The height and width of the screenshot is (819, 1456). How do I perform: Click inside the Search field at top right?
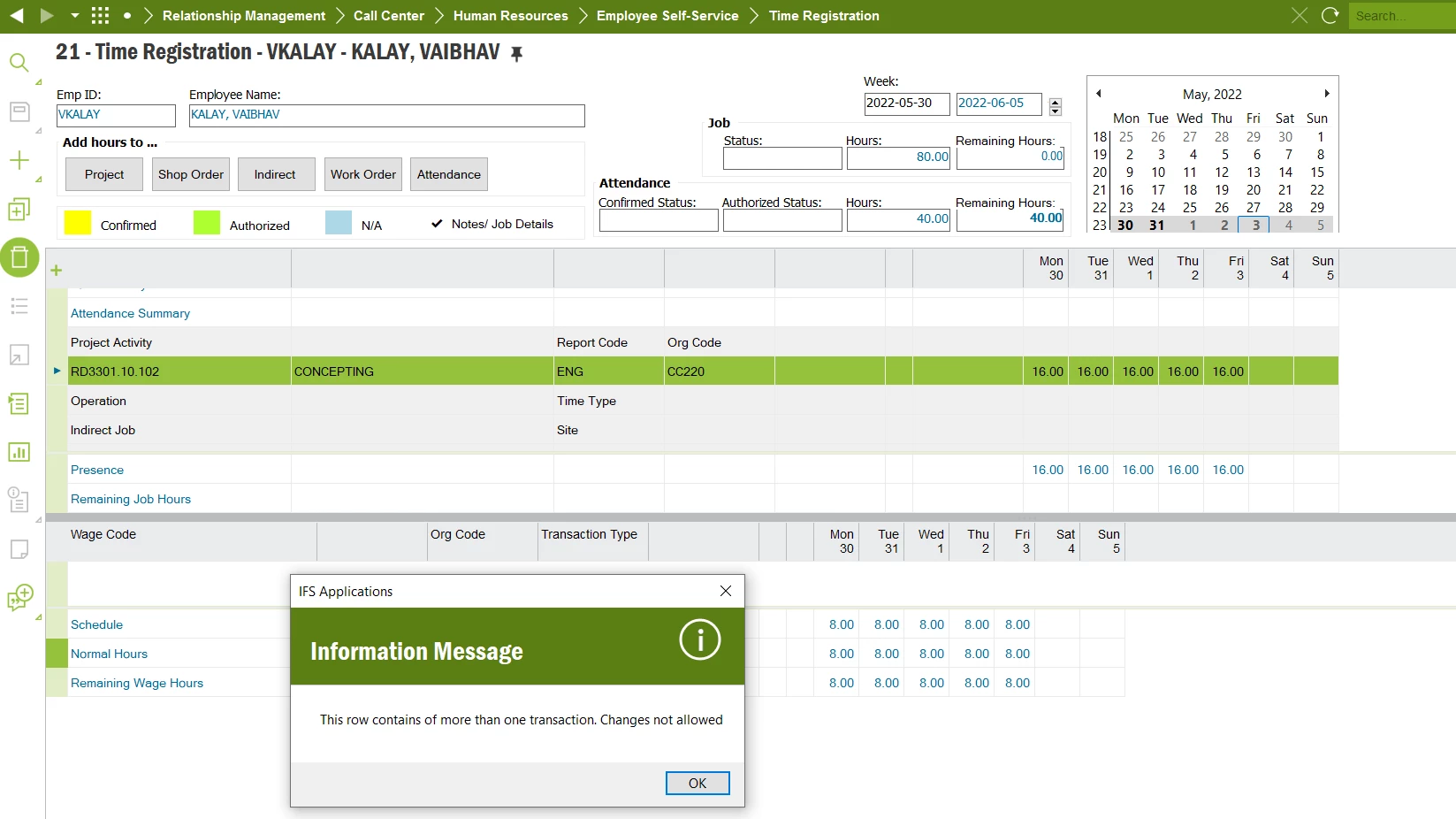click(x=1401, y=15)
